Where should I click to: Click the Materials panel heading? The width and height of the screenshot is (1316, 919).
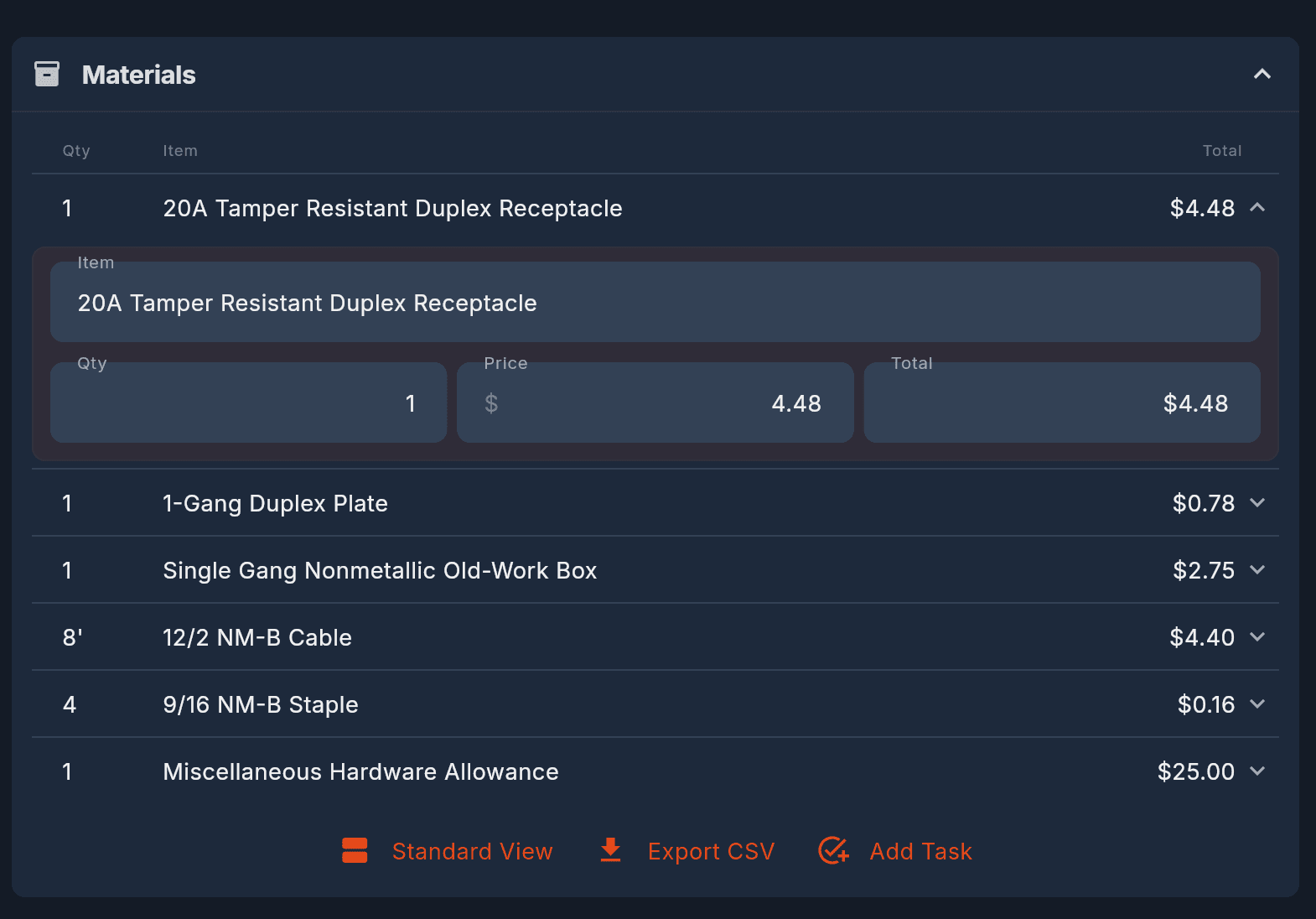[139, 75]
